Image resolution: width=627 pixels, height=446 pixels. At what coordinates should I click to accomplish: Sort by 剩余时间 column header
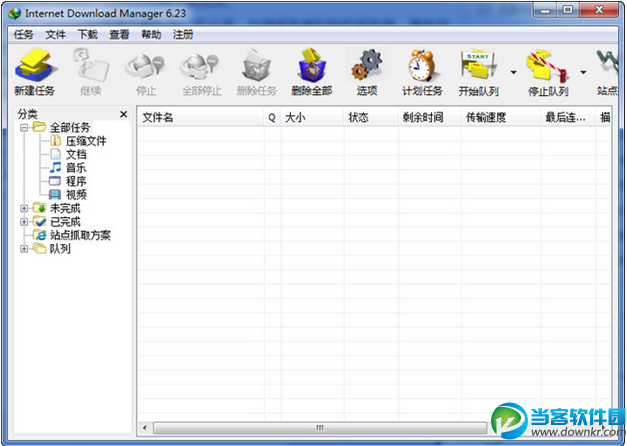point(430,117)
